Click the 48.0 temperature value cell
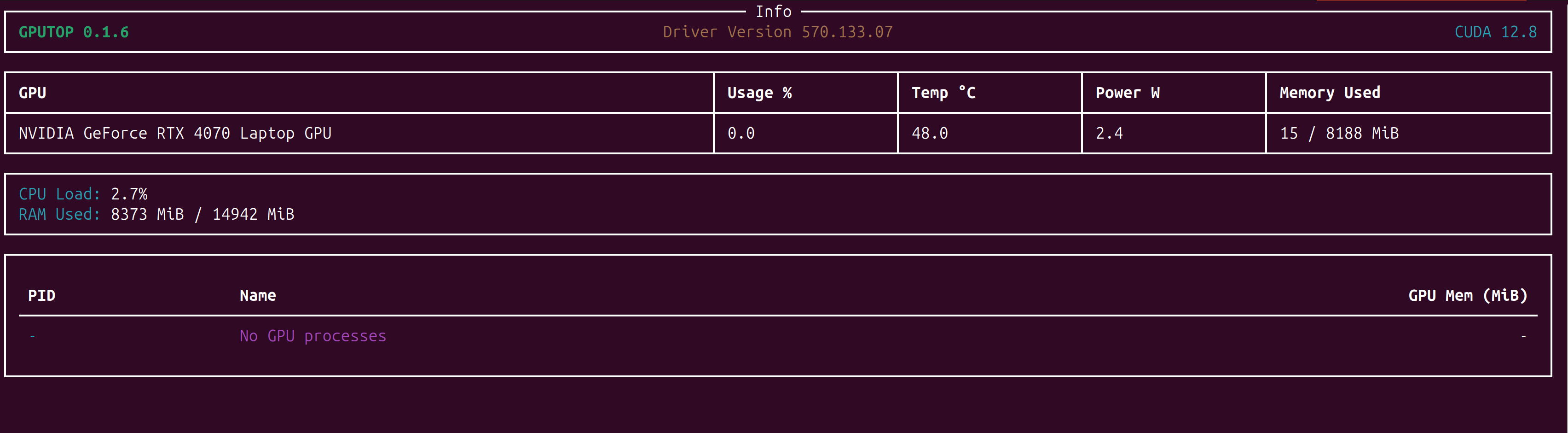The image size is (1568, 433). pos(930,134)
